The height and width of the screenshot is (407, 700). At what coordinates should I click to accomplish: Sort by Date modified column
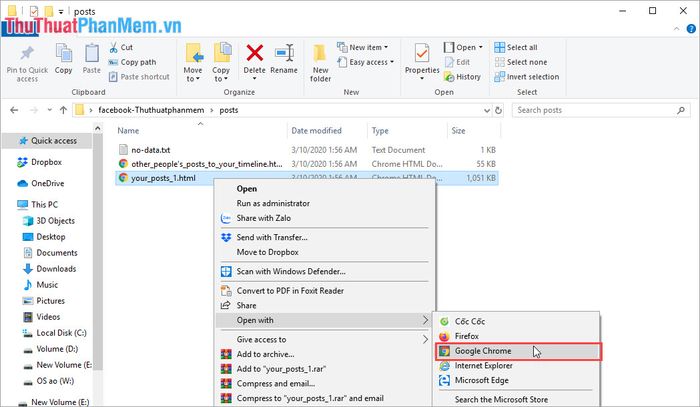[316, 131]
